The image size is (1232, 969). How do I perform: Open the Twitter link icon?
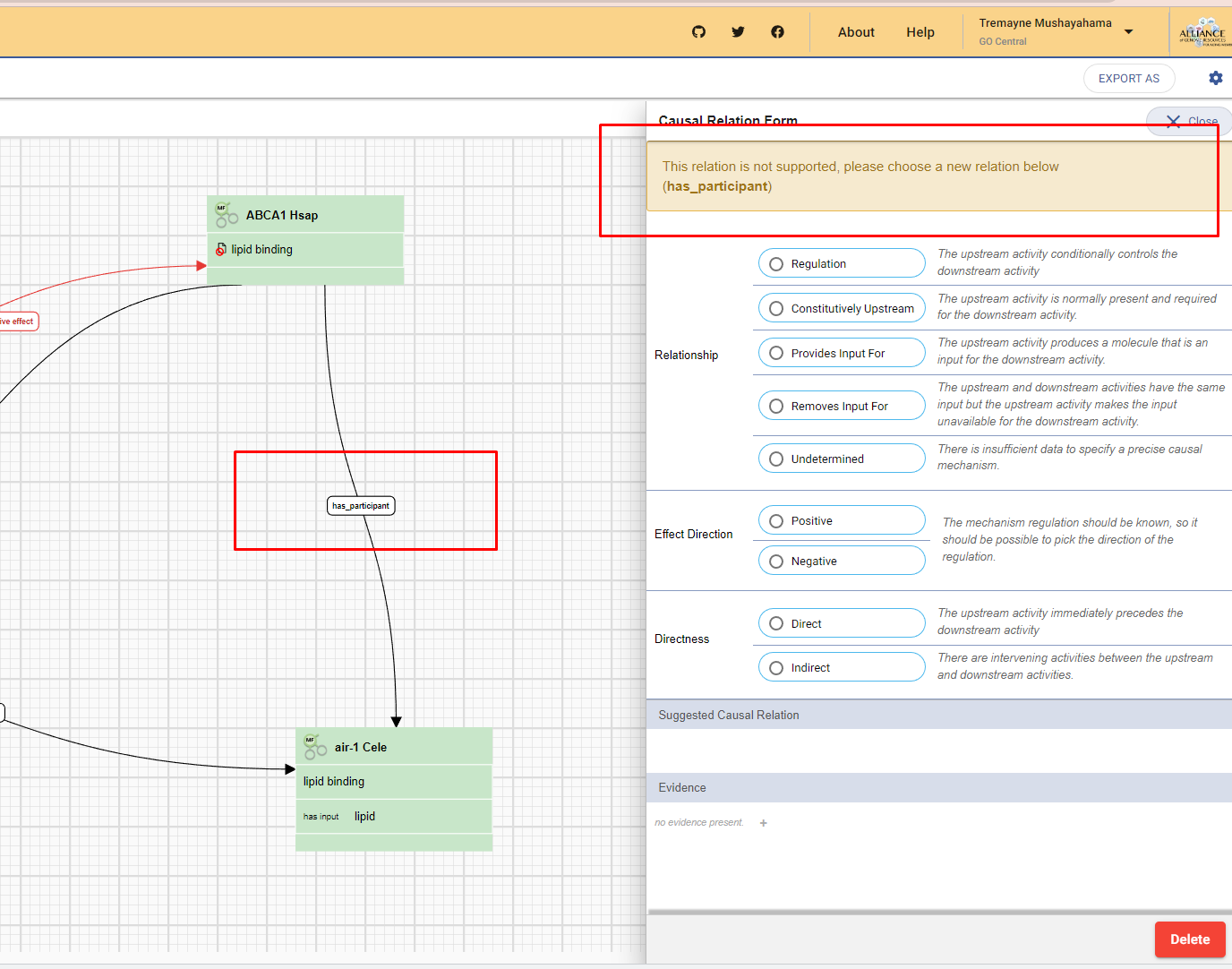[738, 31]
